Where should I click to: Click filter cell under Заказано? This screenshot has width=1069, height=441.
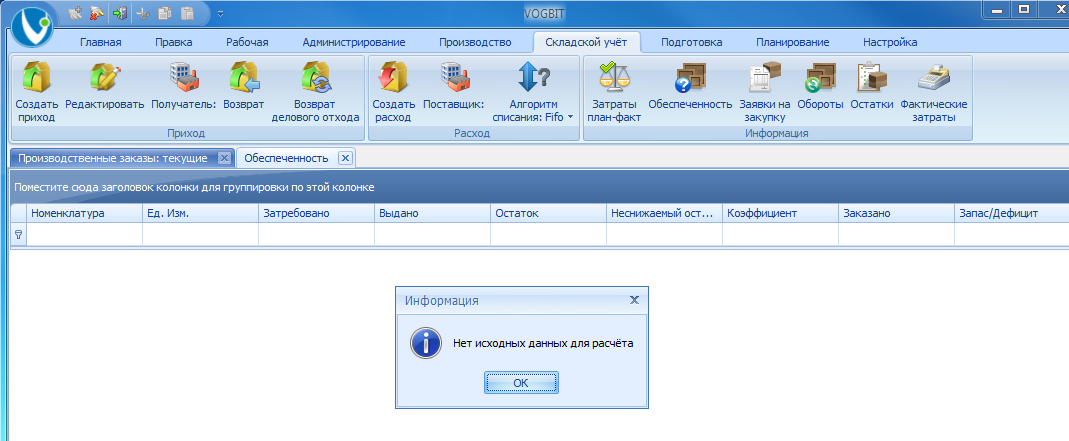coord(896,234)
